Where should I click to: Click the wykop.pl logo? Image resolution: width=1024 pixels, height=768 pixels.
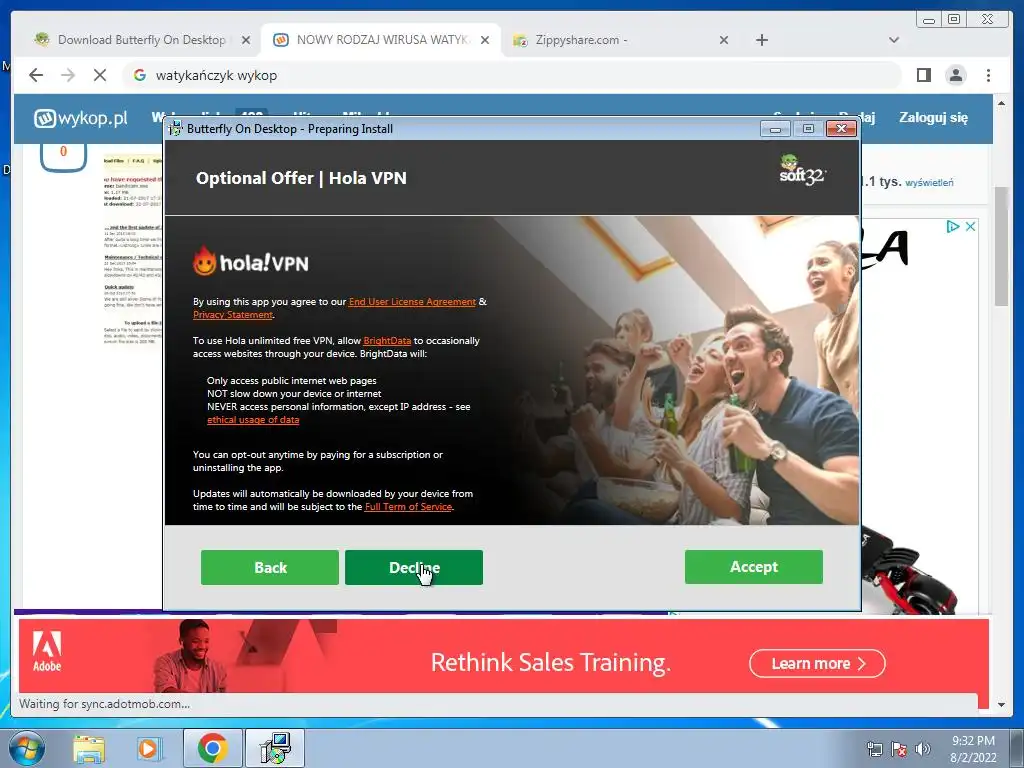pyautogui.click(x=80, y=118)
